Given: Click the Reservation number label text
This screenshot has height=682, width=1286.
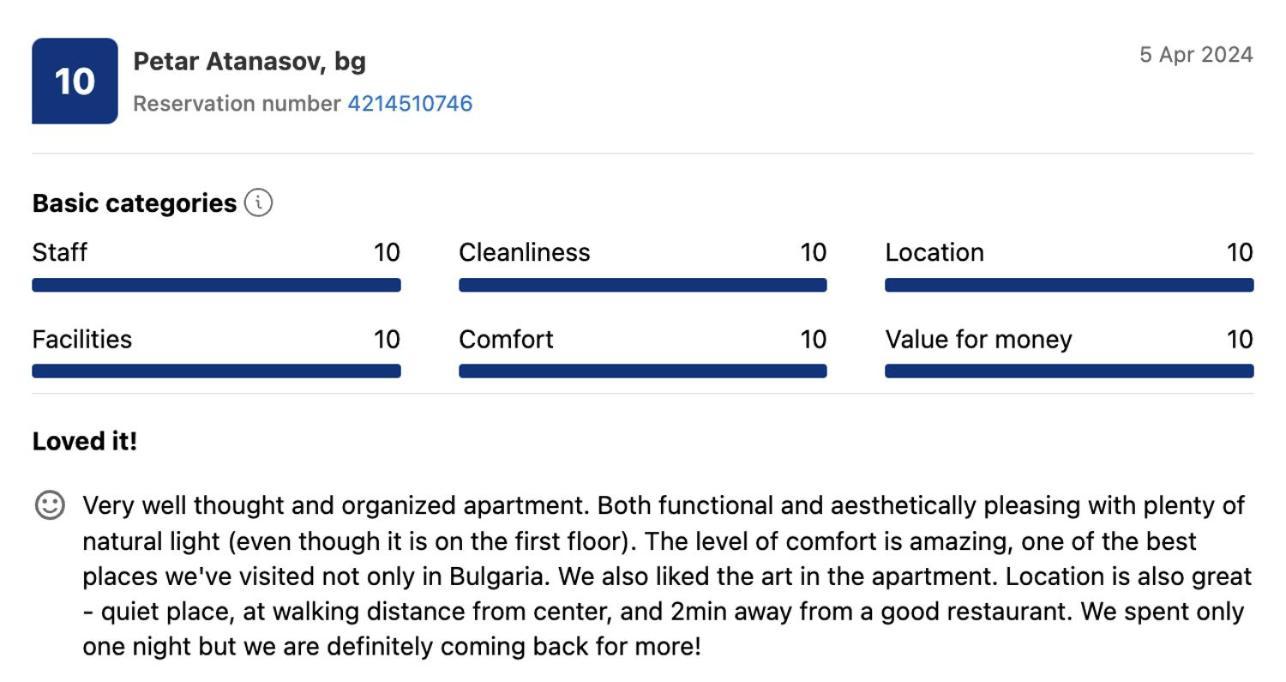Looking at the screenshot, I should [x=237, y=103].
